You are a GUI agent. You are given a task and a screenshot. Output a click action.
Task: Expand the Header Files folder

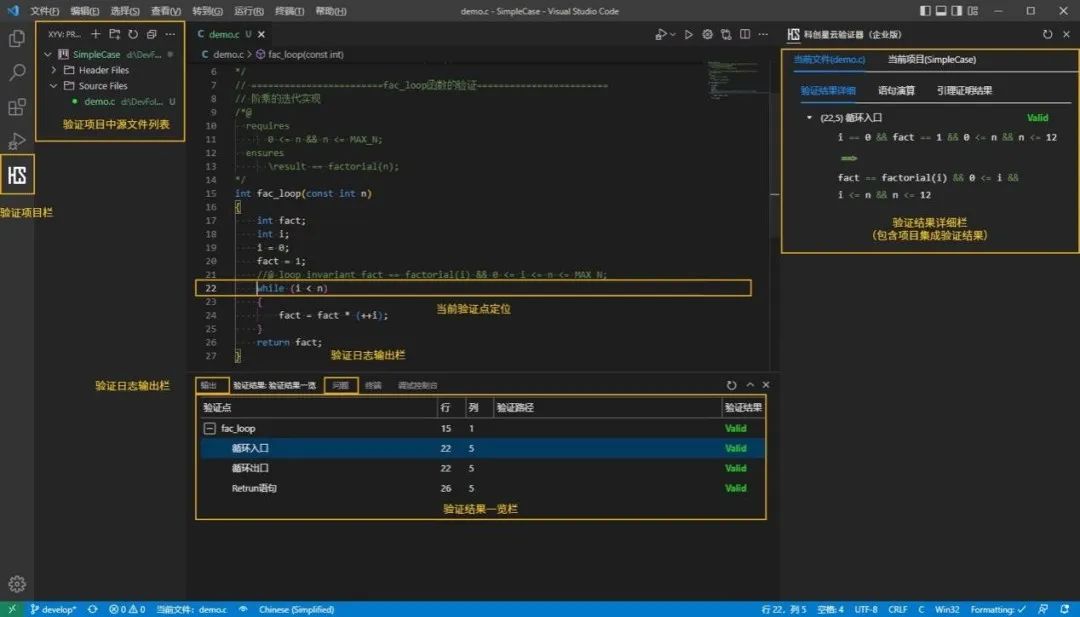(x=103, y=70)
